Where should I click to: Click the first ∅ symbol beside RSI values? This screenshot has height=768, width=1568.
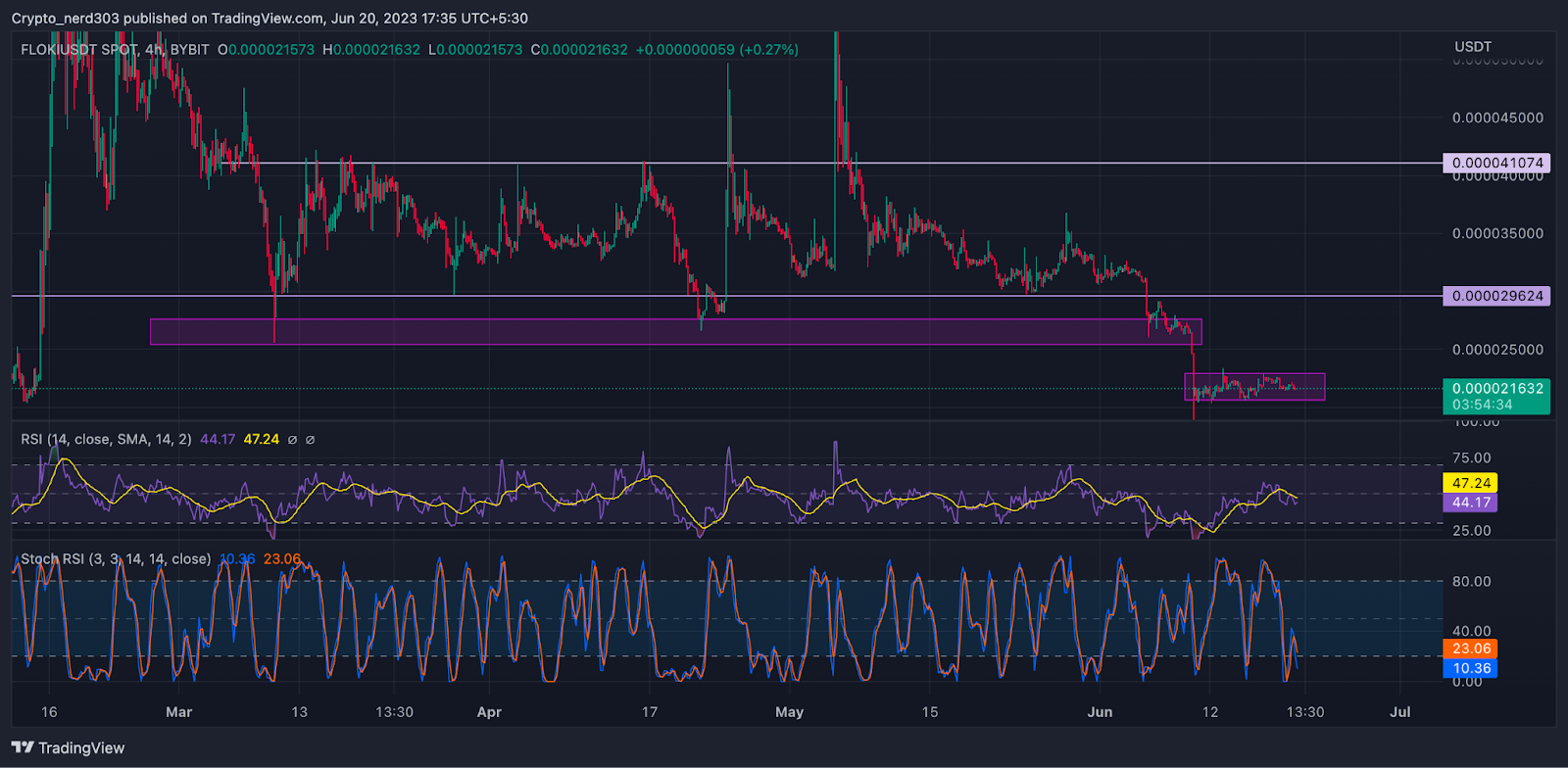[x=292, y=440]
